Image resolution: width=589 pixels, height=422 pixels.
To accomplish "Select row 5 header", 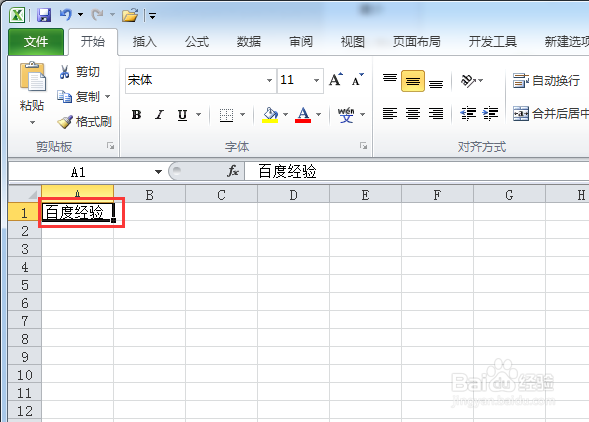I will coord(25,285).
